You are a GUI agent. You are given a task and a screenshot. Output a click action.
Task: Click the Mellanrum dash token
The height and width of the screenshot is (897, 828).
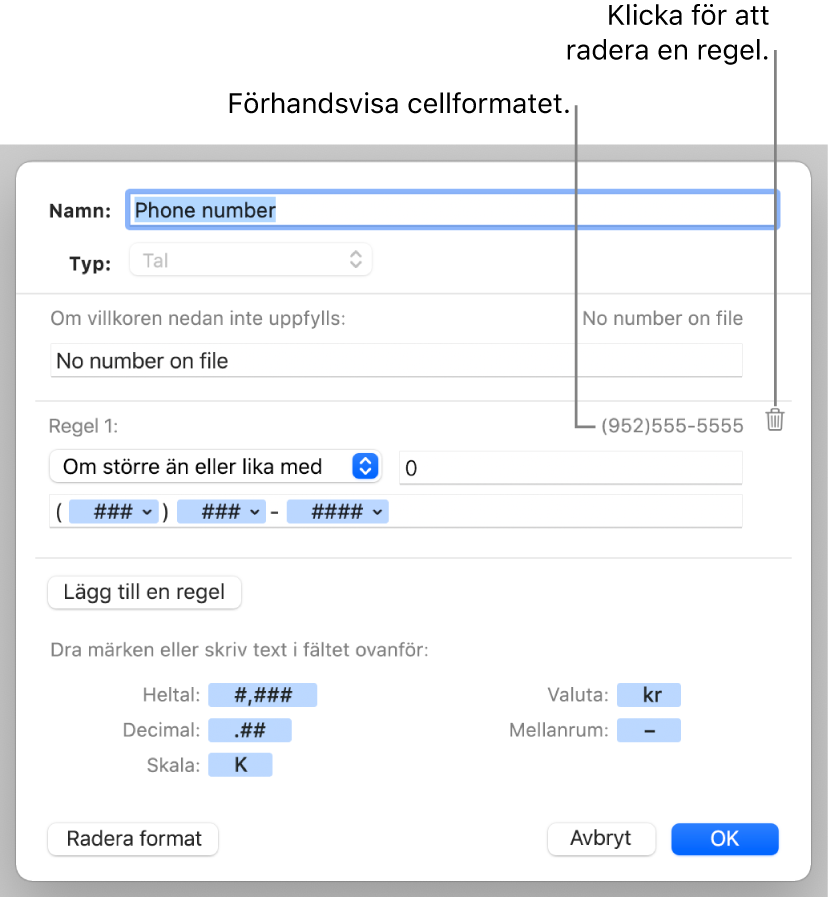tap(649, 730)
